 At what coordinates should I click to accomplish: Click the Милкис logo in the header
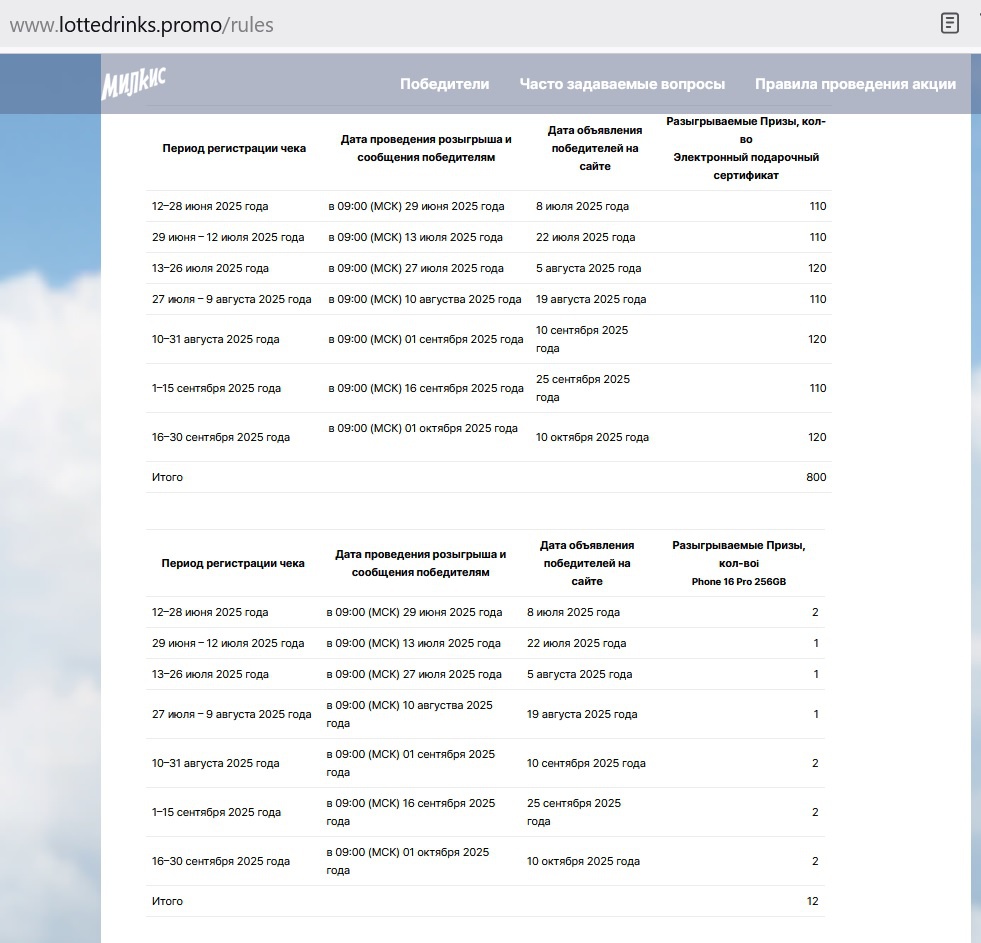(133, 84)
